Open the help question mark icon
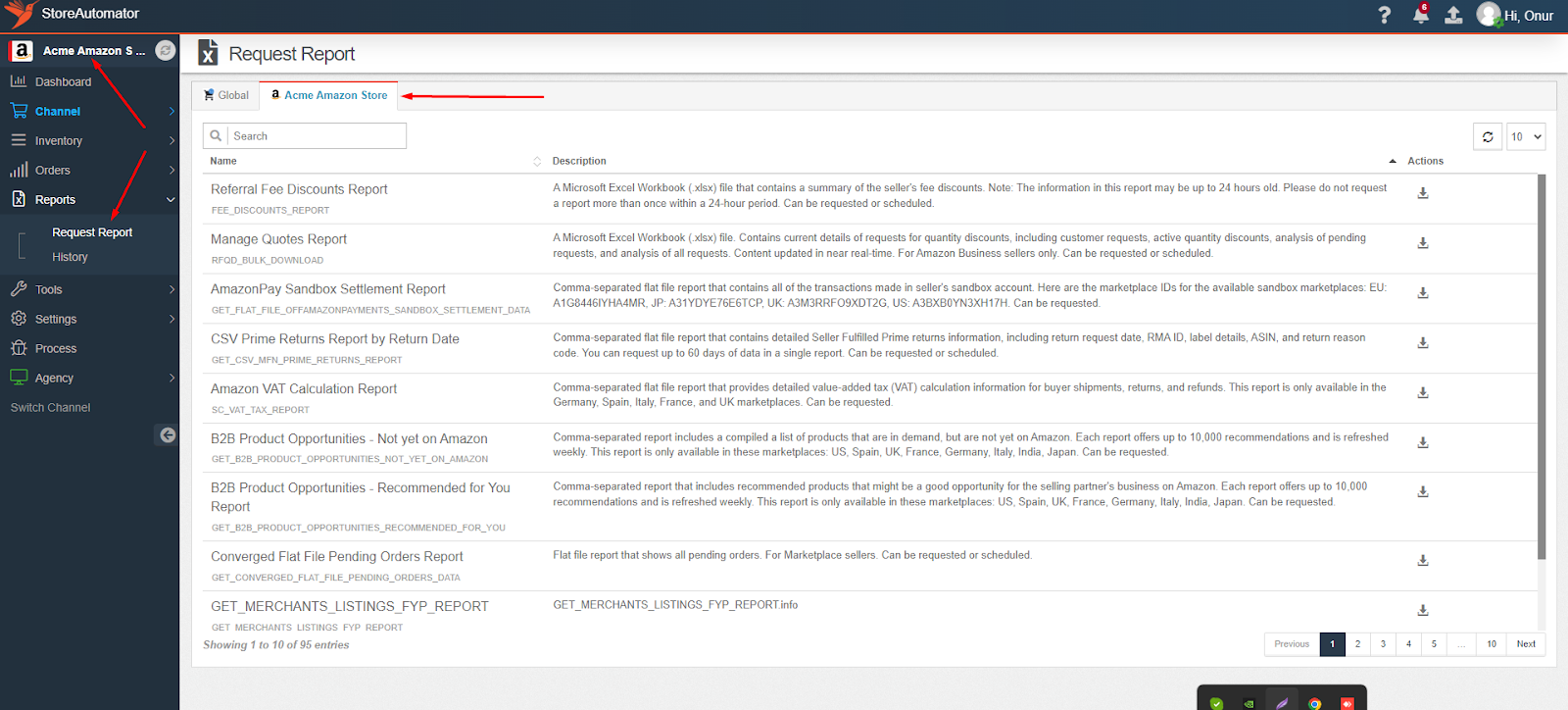Viewport: 1568px width, 710px height. pos(1384,15)
